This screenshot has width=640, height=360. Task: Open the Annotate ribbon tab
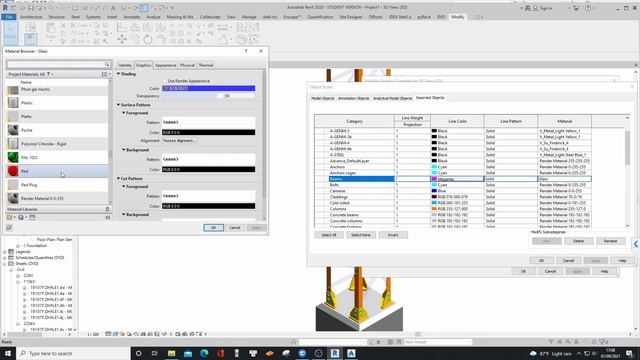coord(131,17)
